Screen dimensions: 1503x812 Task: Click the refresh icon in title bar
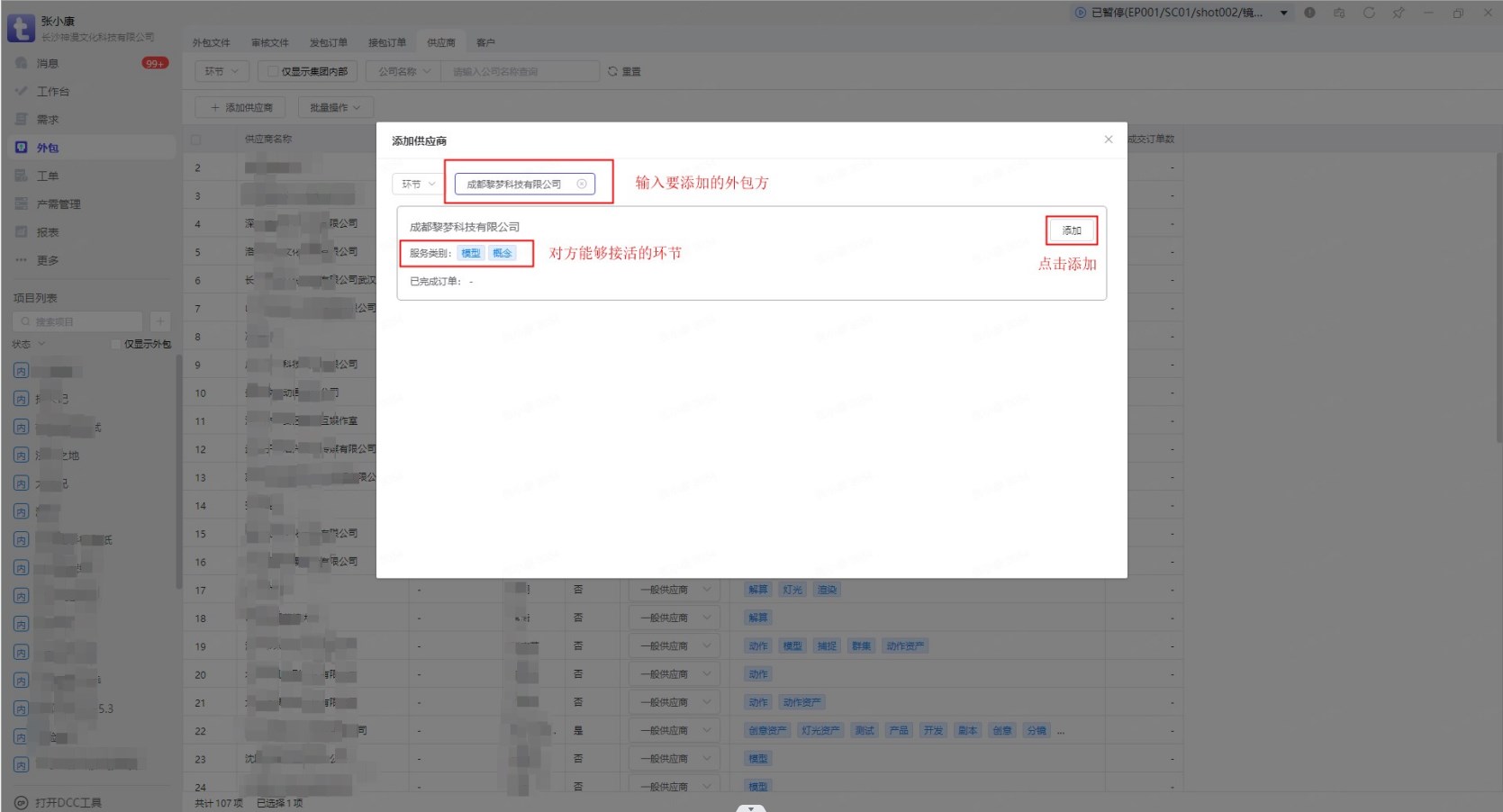pos(1369,13)
